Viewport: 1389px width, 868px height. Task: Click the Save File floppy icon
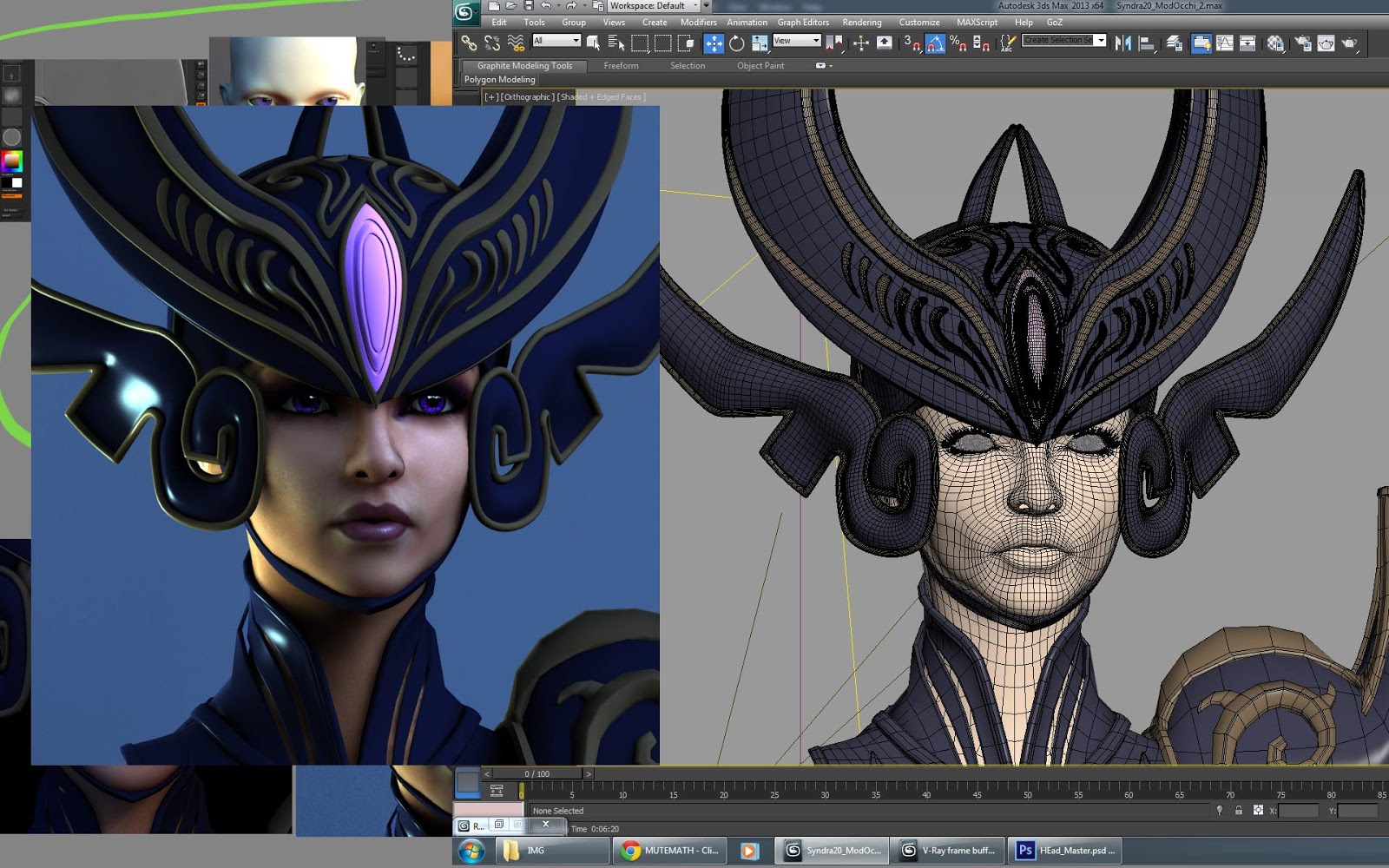pyautogui.click(x=528, y=6)
